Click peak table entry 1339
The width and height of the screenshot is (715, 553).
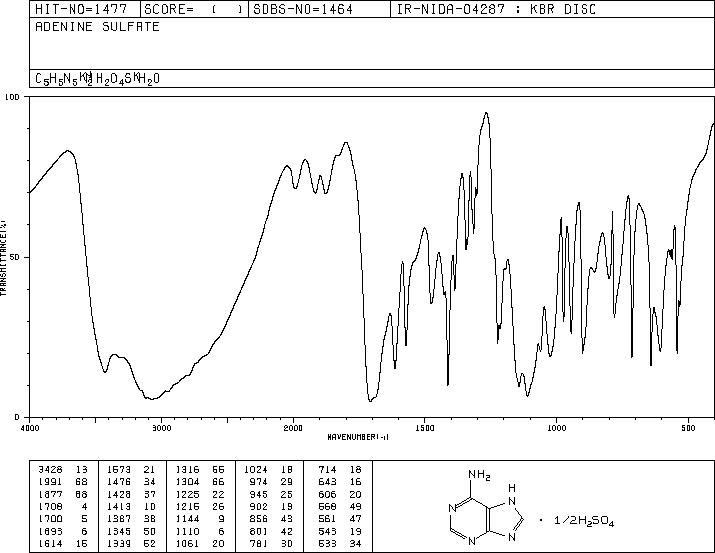[119, 544]
